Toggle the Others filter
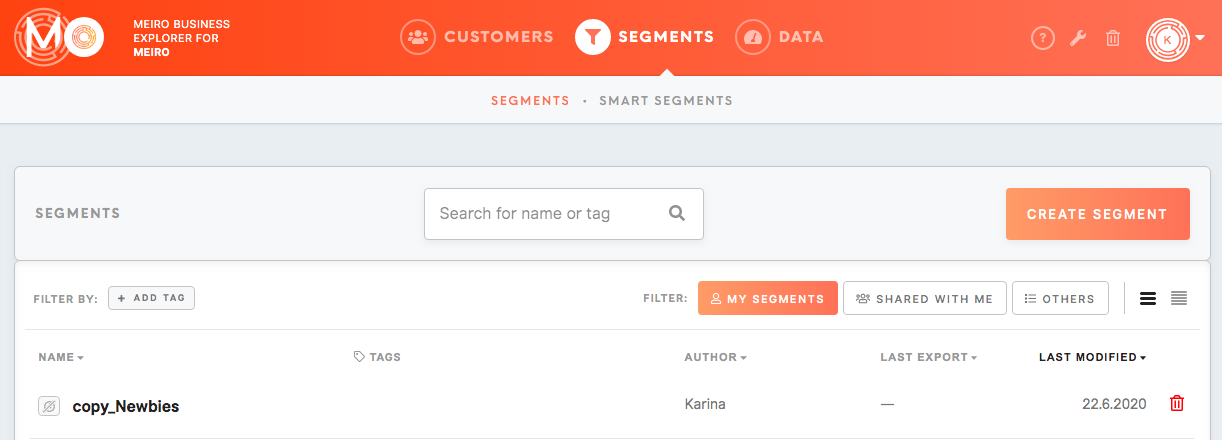Image resolution: width=1222 pixels, height=440 pixels. (x=1060, y=298)
